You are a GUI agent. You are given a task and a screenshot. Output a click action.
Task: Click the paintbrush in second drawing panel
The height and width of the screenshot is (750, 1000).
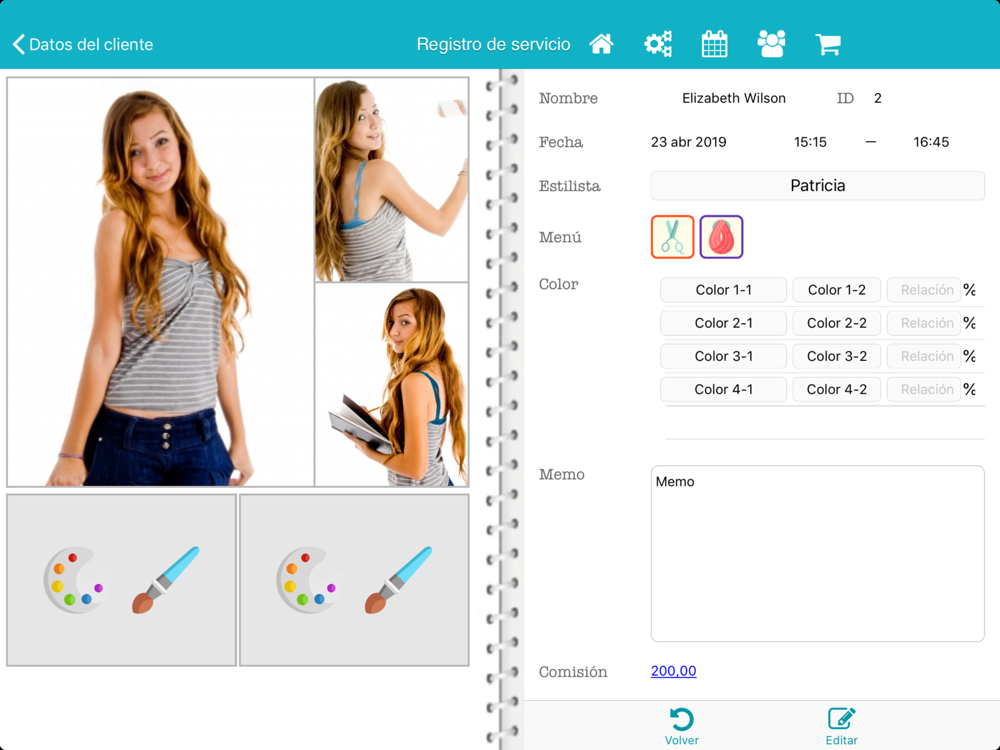[x=399, y=580]
